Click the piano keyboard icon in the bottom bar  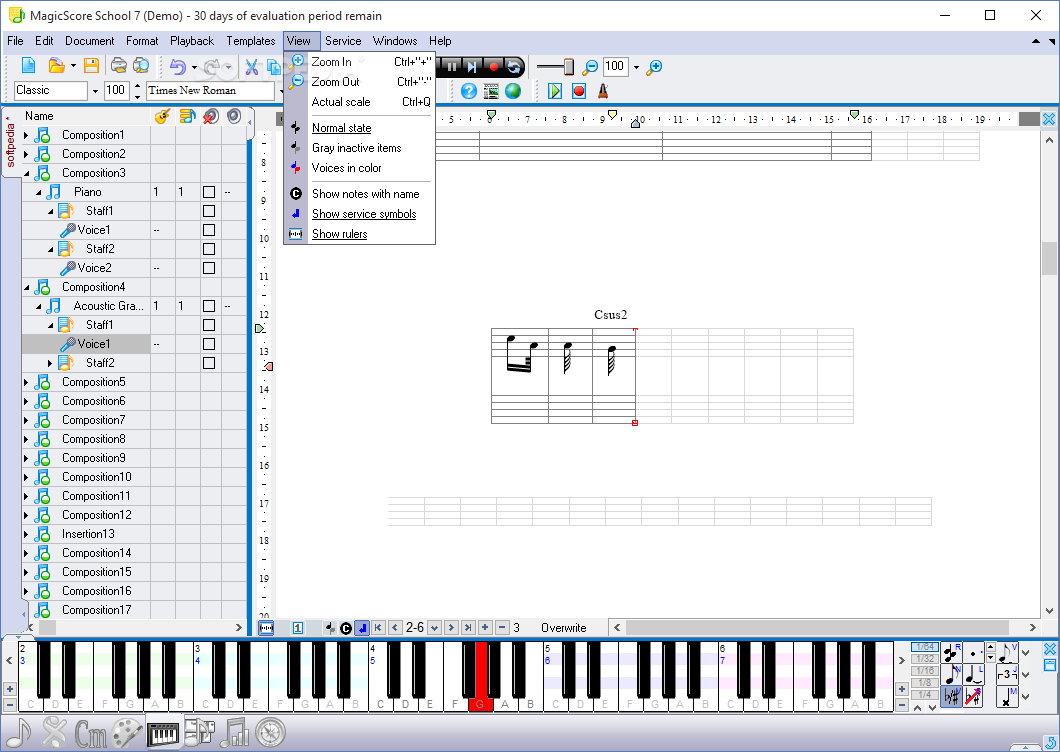point(162,733)
